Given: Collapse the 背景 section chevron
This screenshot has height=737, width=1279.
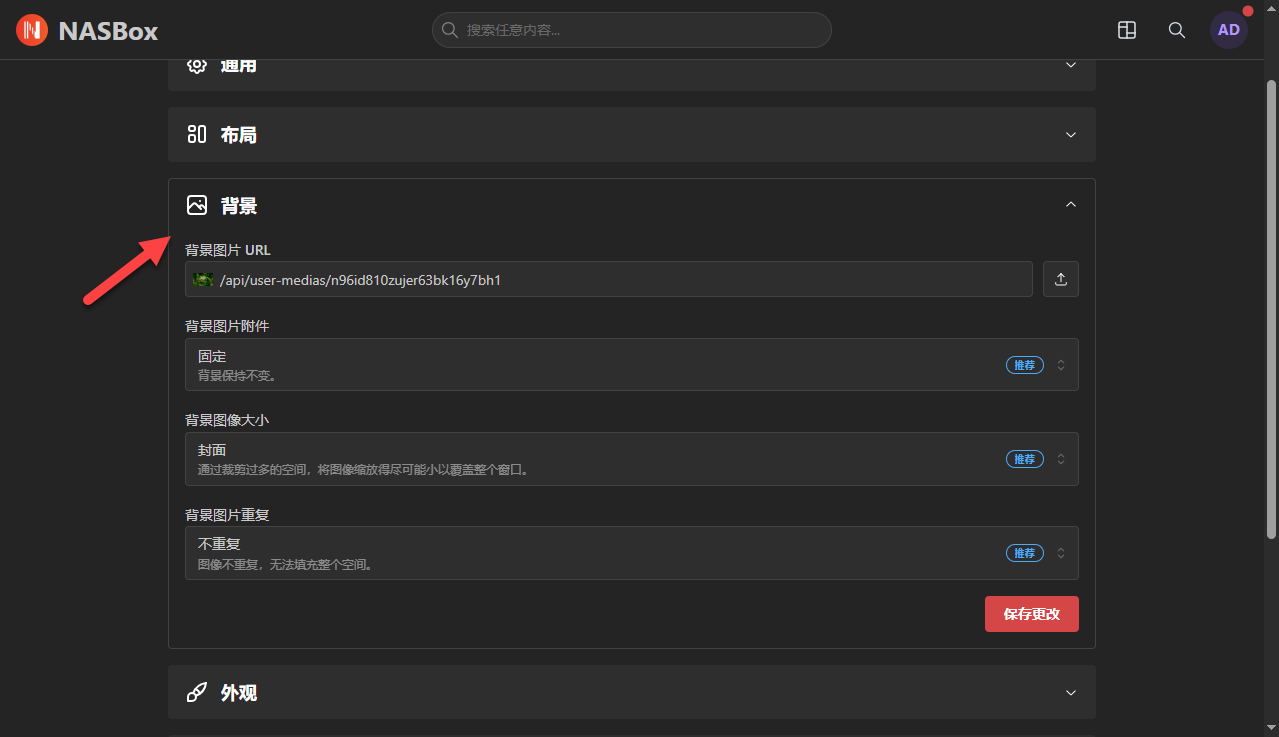Looking at the screenshot, I should tap(1071, 205).
